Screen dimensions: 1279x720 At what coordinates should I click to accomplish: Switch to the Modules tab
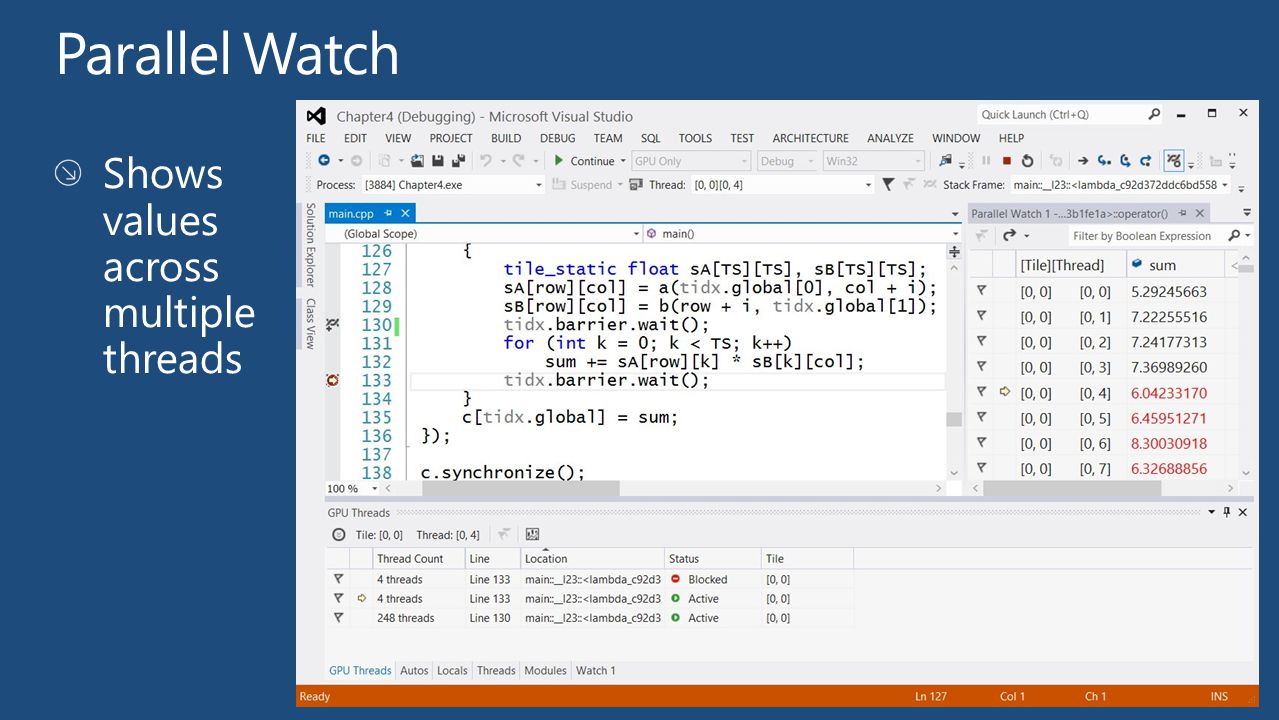tap(545, 670)
